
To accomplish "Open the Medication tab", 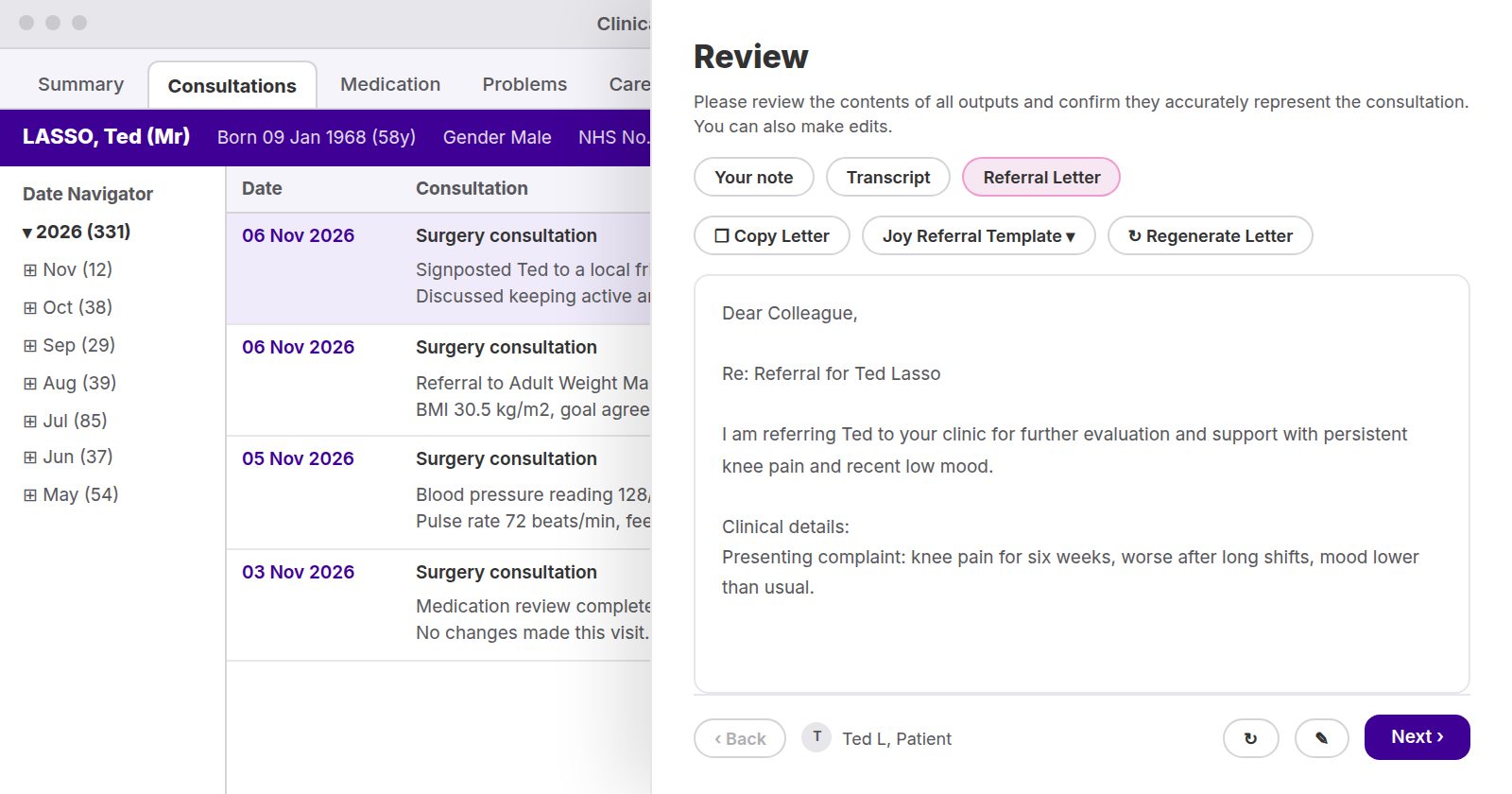I will coord(390,84).
